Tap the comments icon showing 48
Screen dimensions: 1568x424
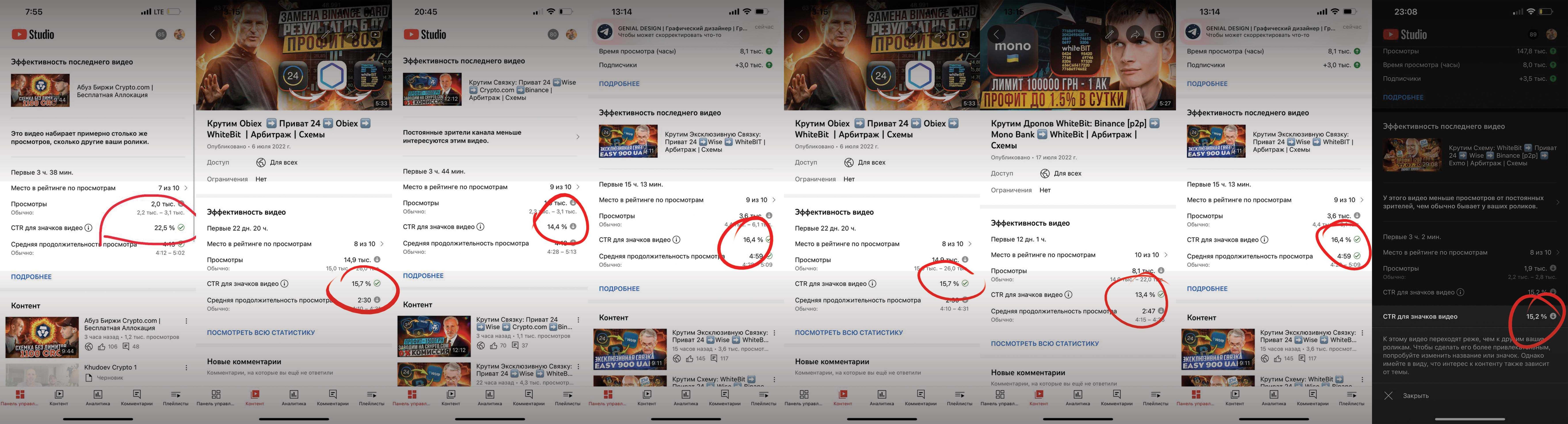pos(126,347)
